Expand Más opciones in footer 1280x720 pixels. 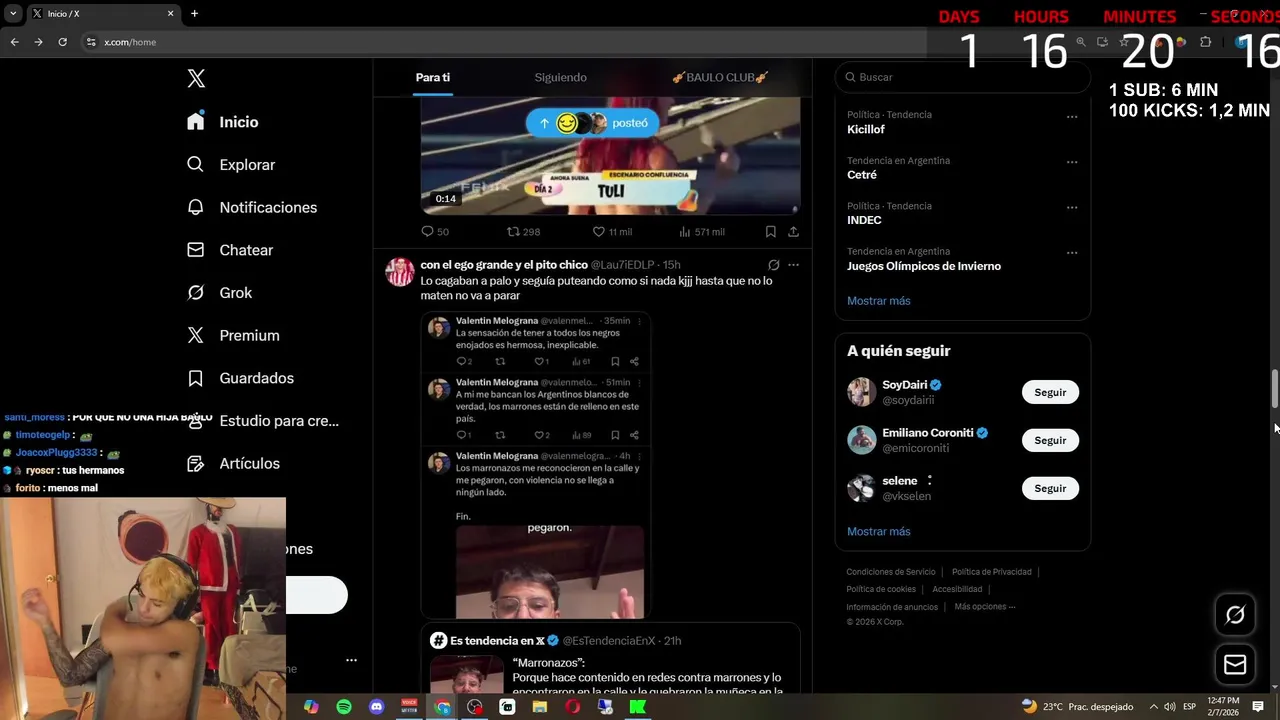point(984,606)
